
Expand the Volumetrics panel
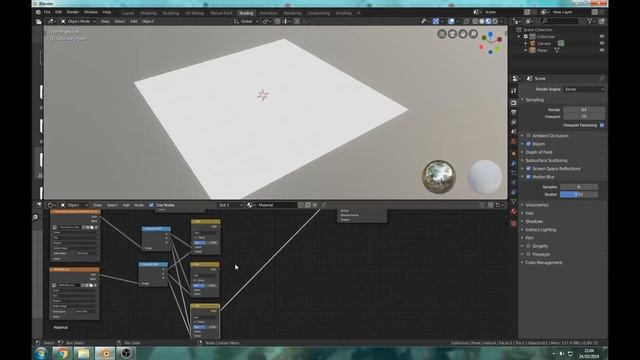[x=537, y=205]
